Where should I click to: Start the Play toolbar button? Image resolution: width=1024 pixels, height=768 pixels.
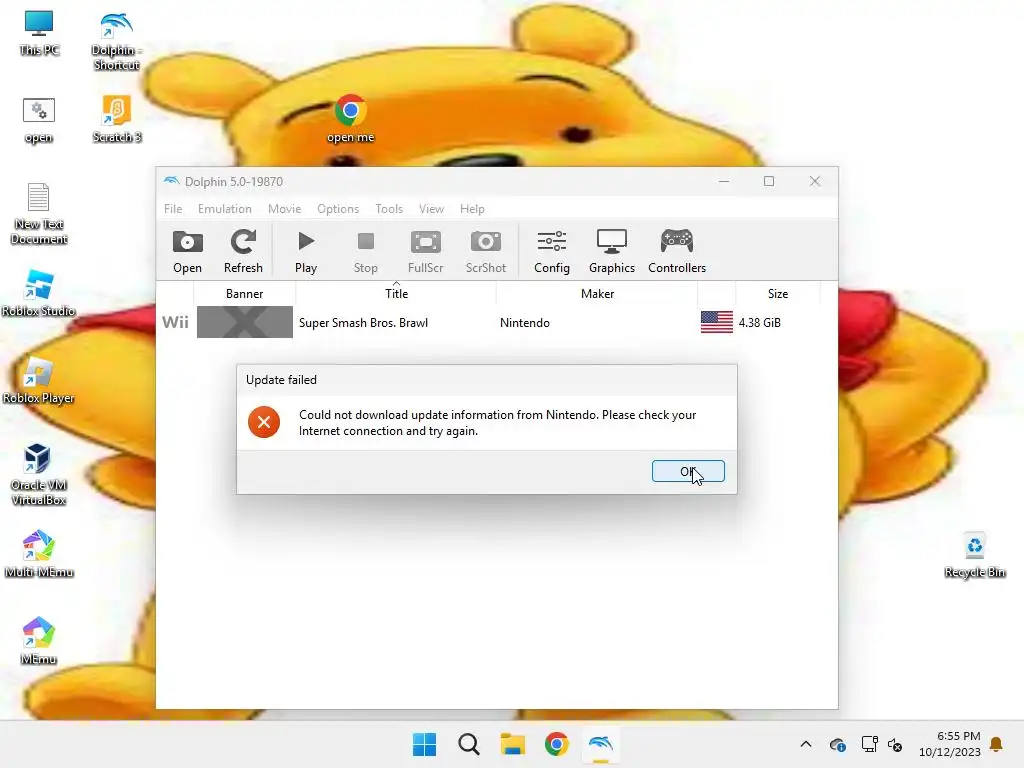(306, 251)
